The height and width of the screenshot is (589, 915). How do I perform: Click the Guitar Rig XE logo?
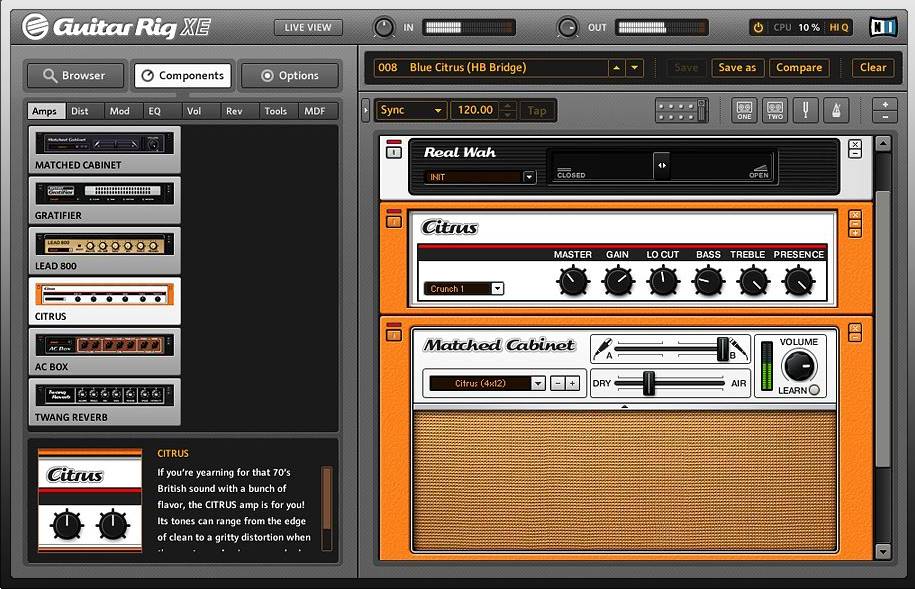click(x=117, y=27)
